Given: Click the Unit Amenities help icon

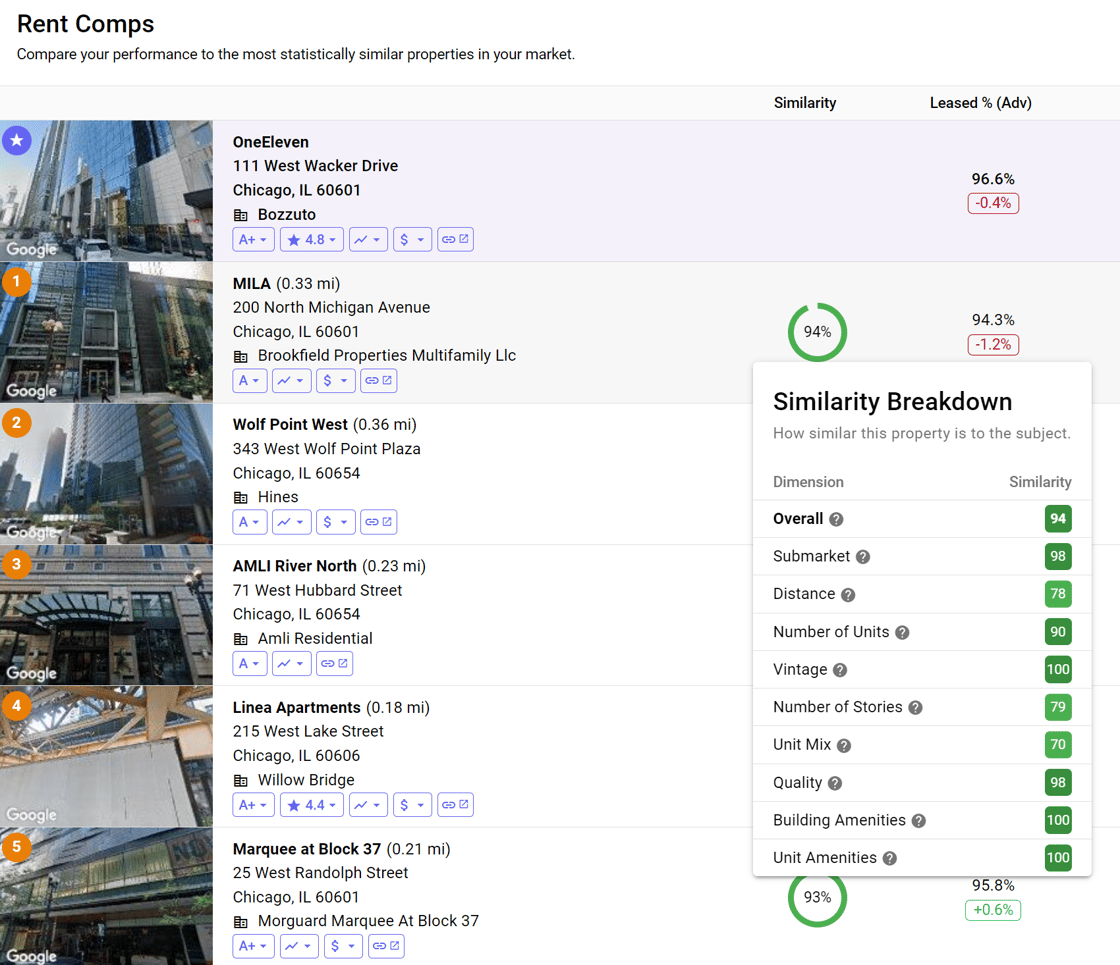Looking at the screenshot, I should point(889,859).
